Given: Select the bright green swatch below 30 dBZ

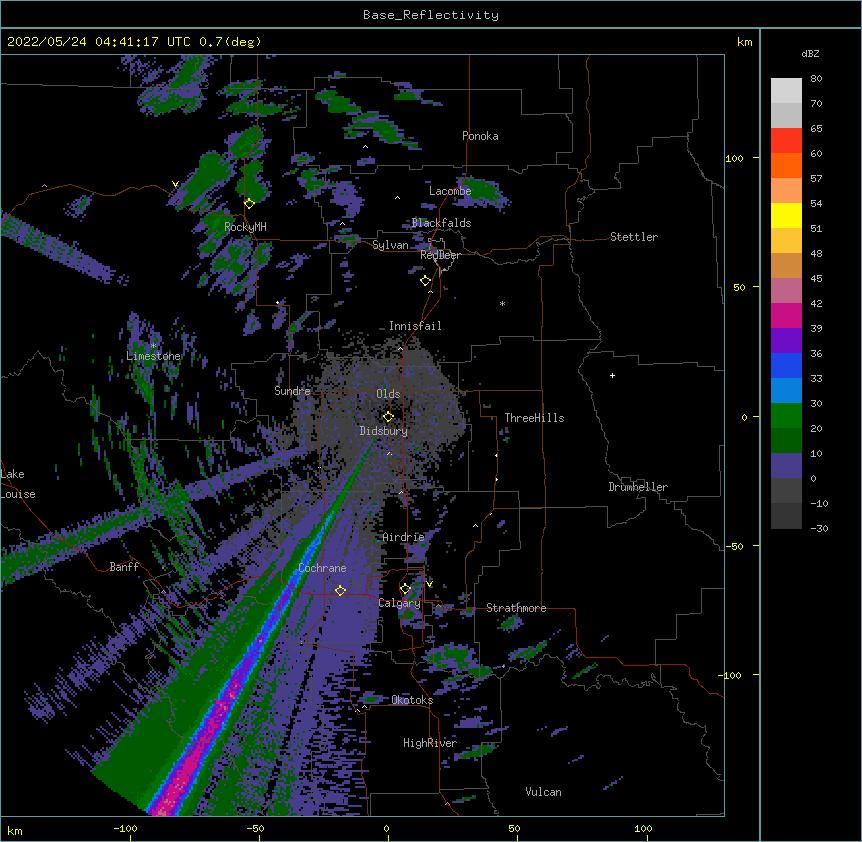Looking at the screenshot, I should tap(786, 416).
